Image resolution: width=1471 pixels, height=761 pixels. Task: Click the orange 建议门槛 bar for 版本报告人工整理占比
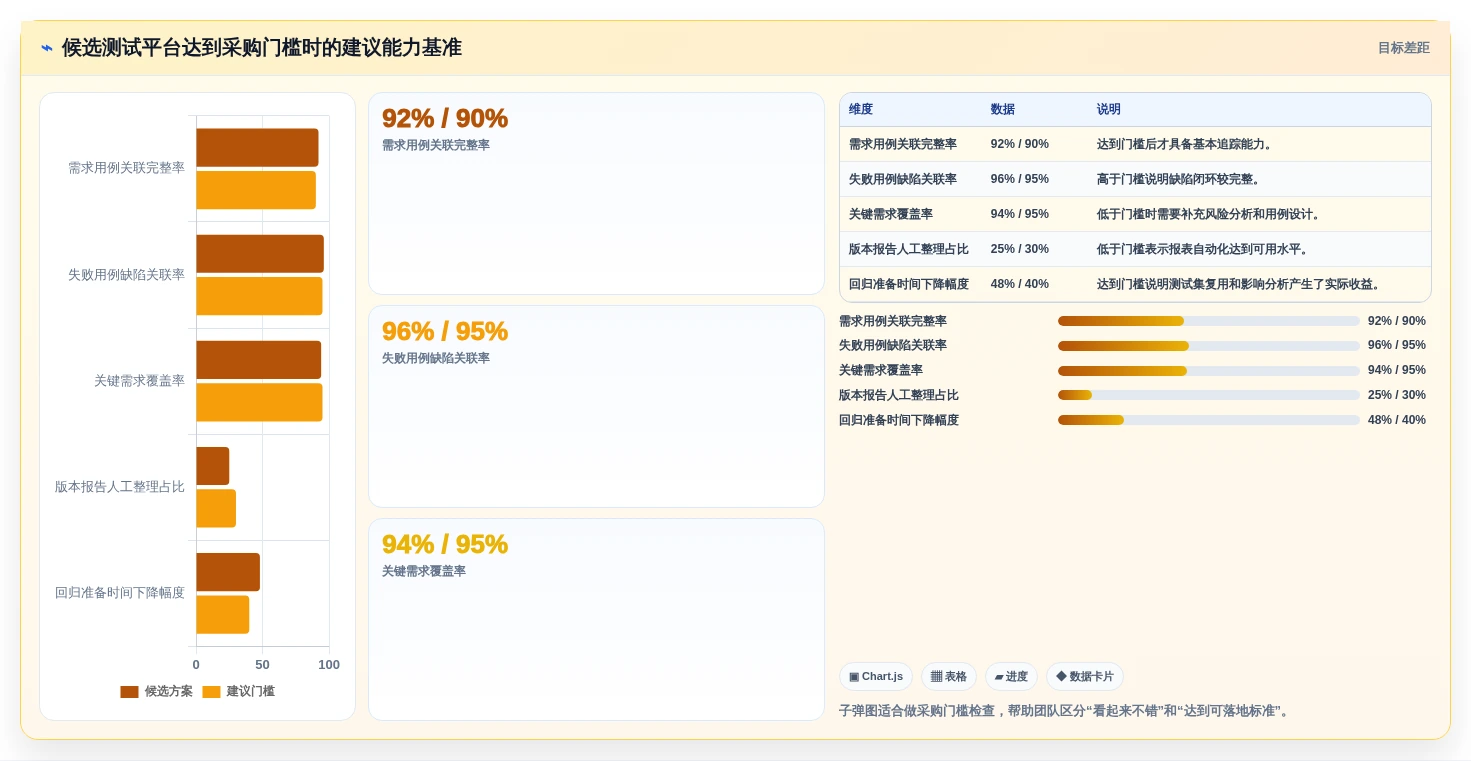[216, 508]
